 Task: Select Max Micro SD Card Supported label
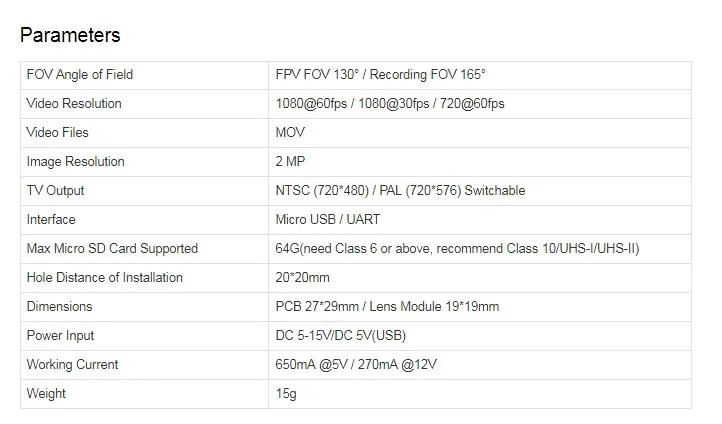pyautogui.click(x=112, y=249)
